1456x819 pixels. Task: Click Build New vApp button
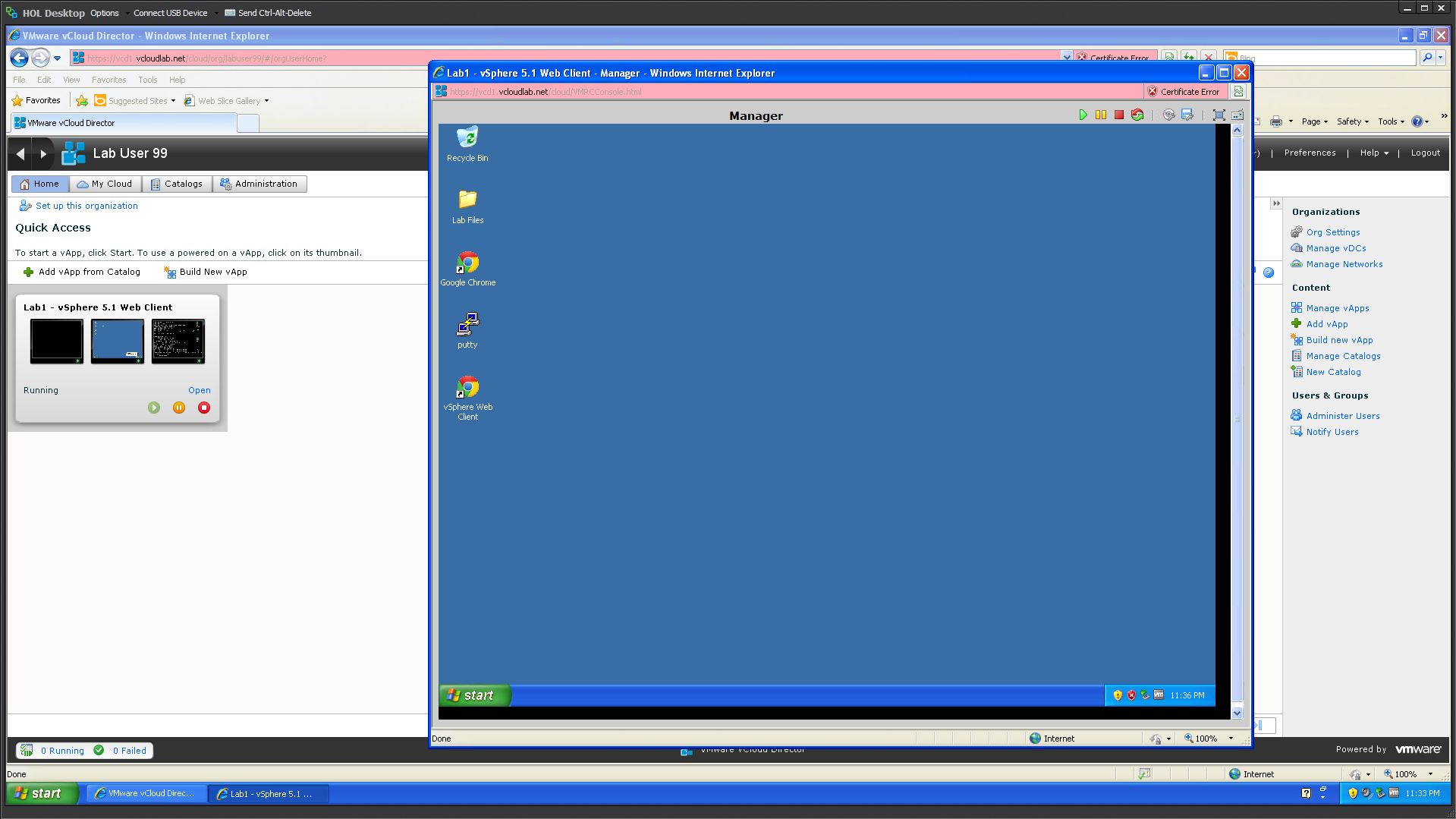pyautogui.click(x=206, y=272)
